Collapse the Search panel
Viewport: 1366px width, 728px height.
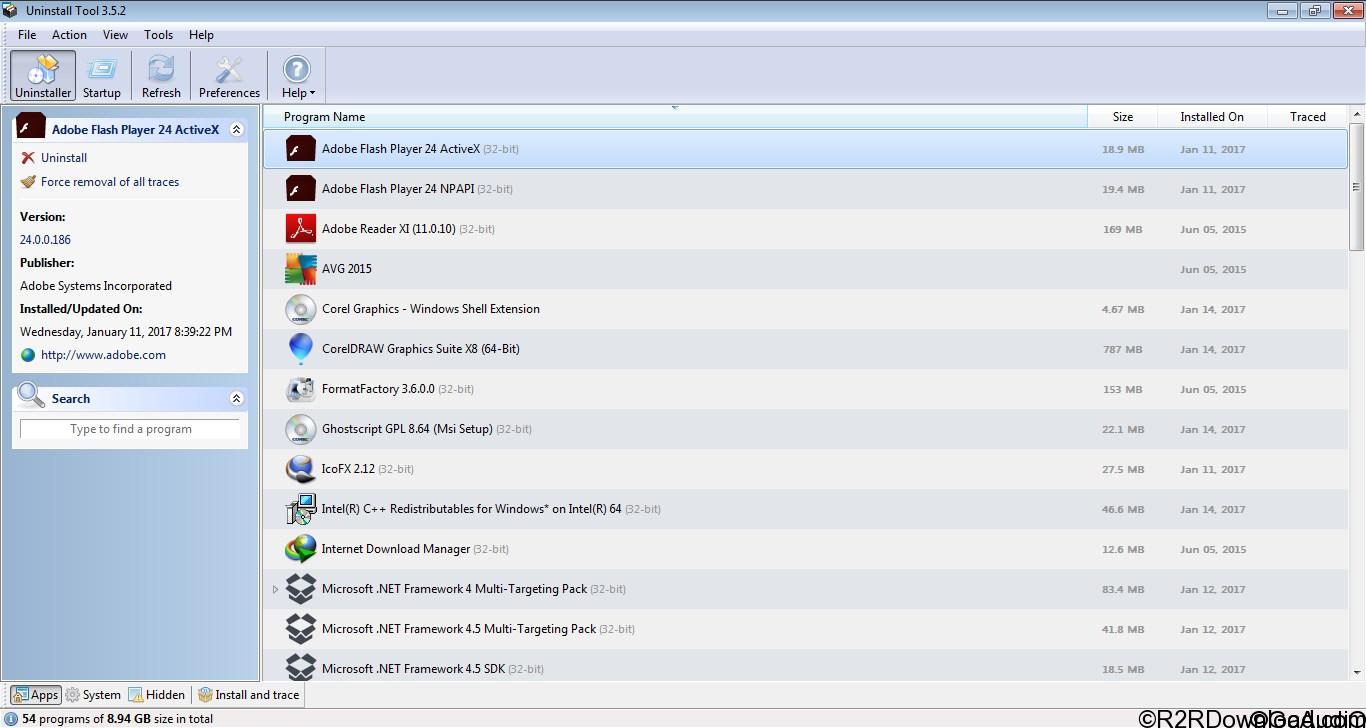coord(236,398)
